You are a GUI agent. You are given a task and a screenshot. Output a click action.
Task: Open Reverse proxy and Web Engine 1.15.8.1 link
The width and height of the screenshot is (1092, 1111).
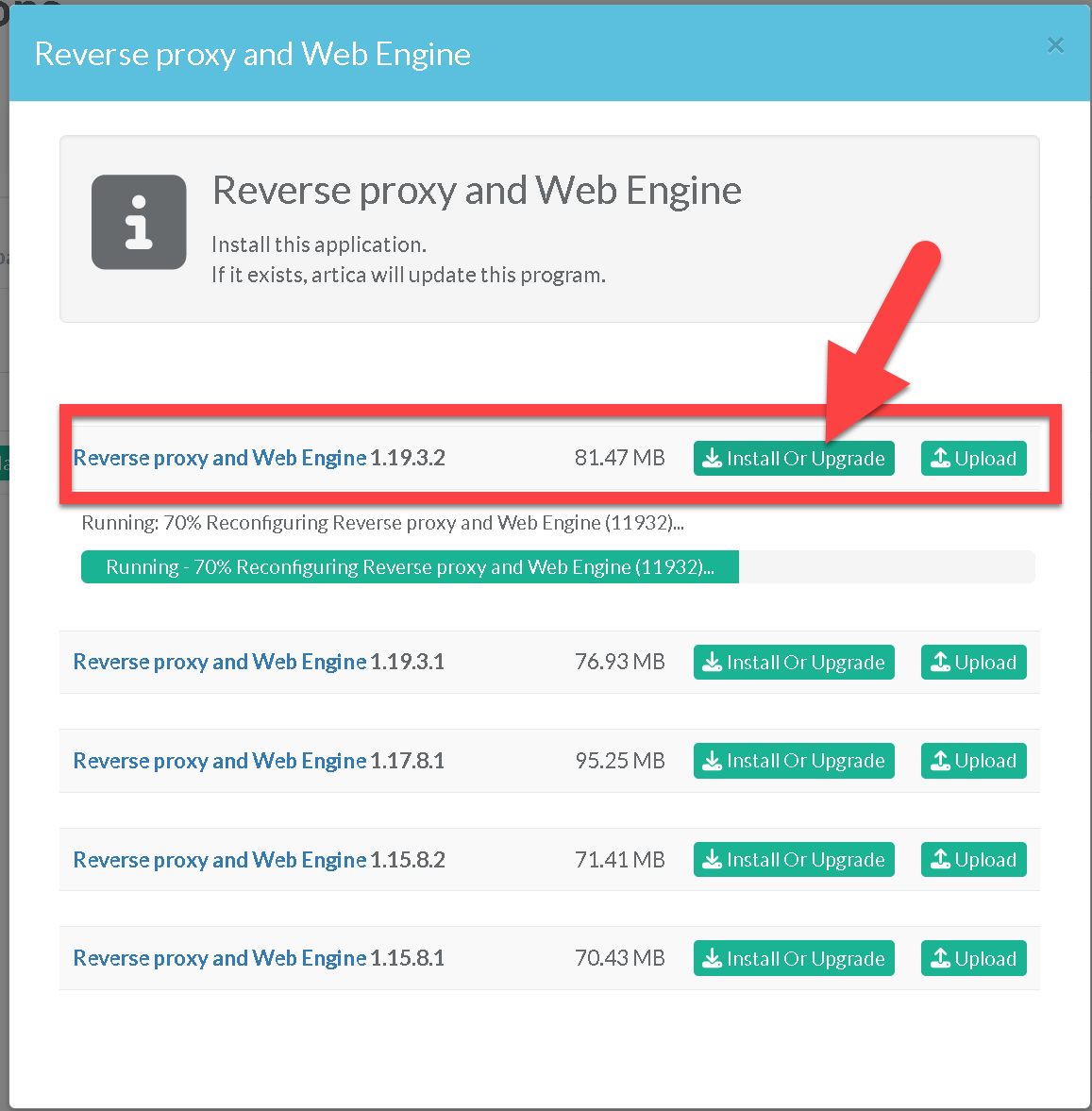tap(220, 958)
